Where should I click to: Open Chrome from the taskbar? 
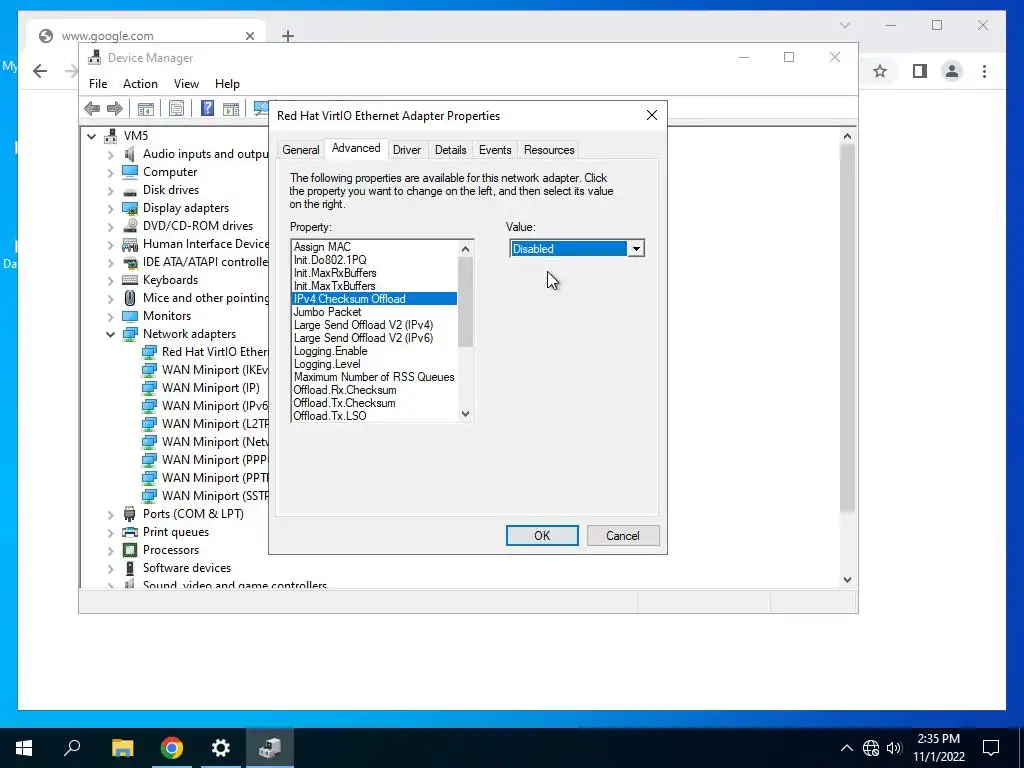coord(172,748)
